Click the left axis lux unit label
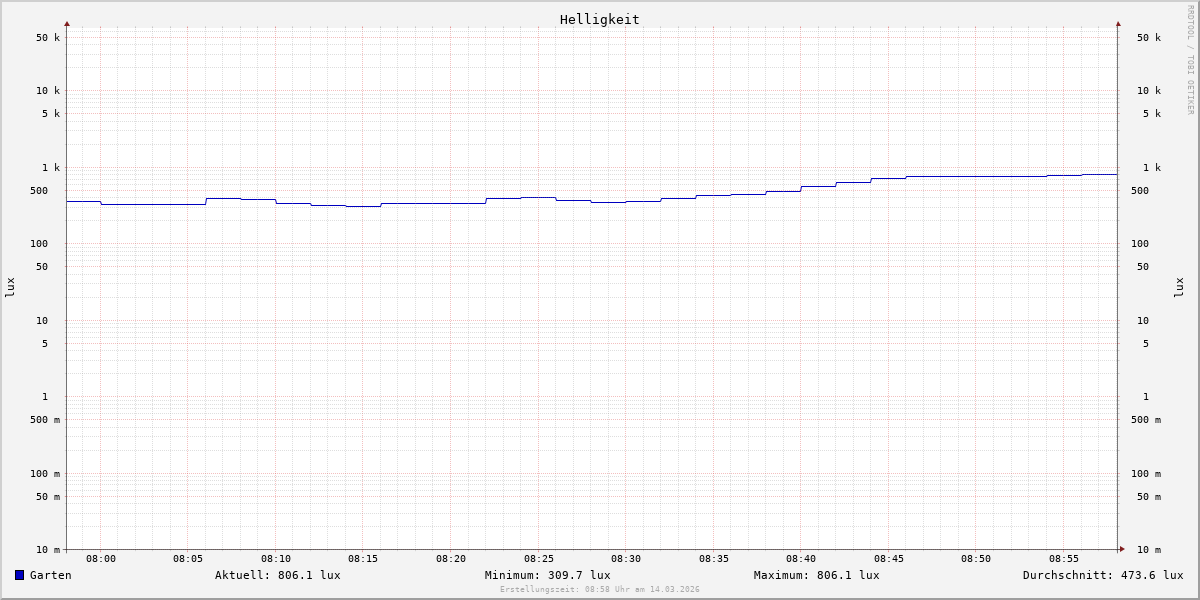Viewport: 1200px width, 600px height. point(10,287)
